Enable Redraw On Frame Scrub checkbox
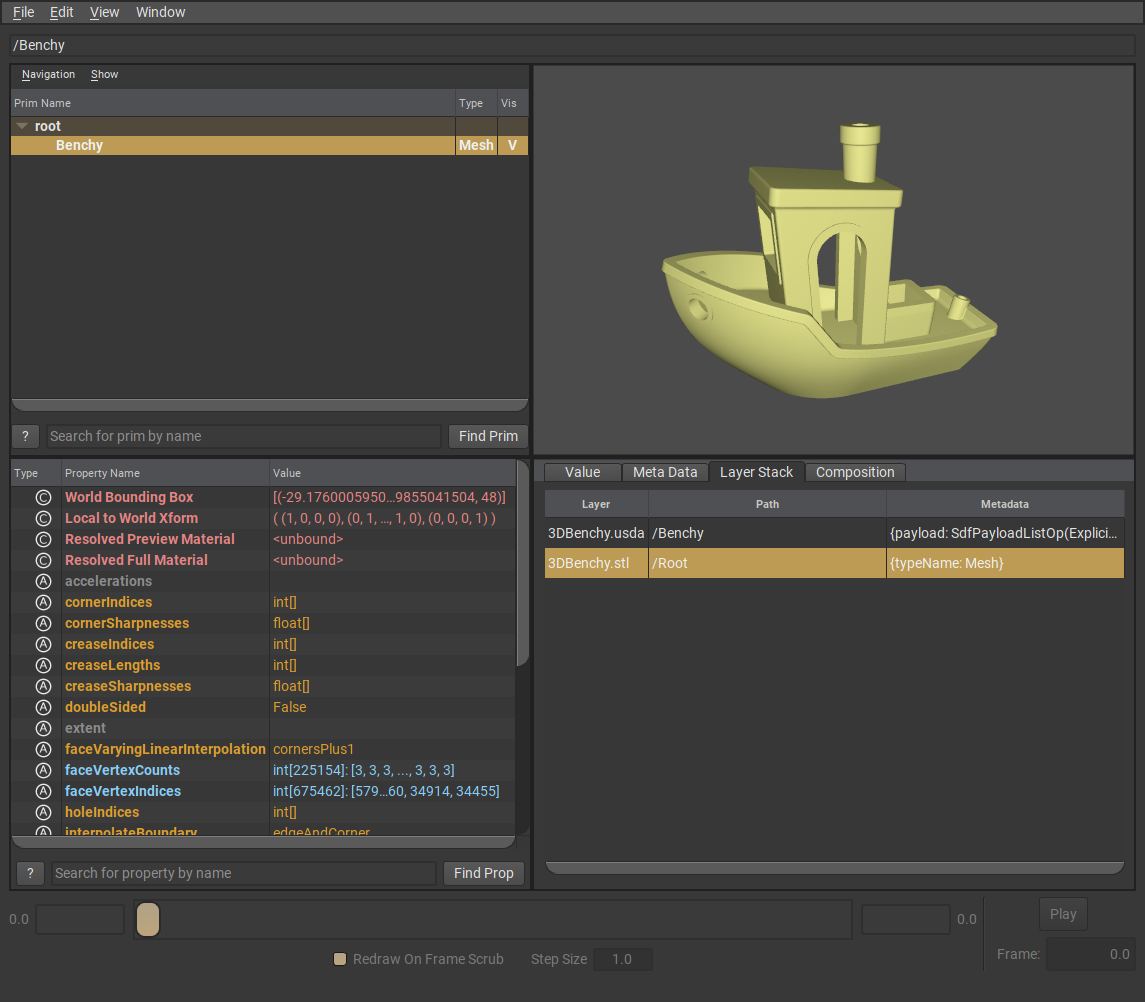The height and width of the screenshot is (1002, 1145). click(x=340, y=959)
